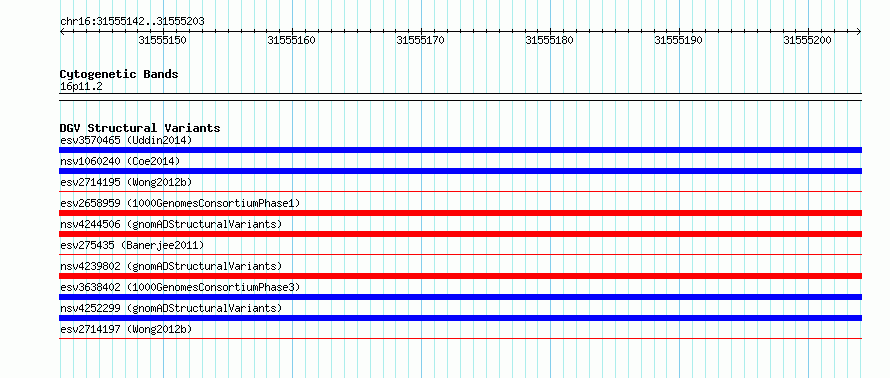
Task: Click ruler position label 31555180
Action: 549,40
